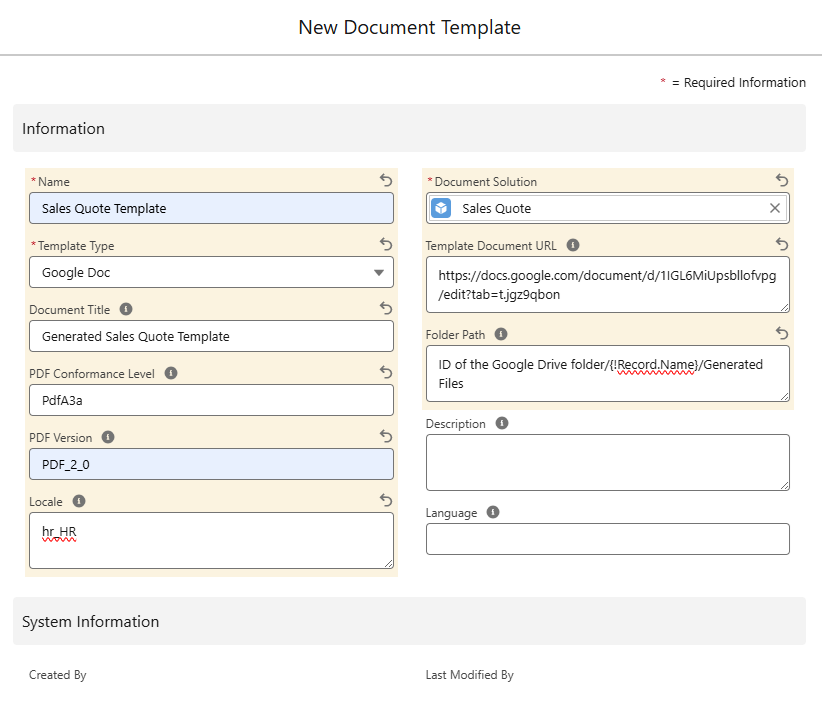The image size is (822, 719).
Task: Open PDF Conformance Level help icon
Action: click(x=171, y=373)
